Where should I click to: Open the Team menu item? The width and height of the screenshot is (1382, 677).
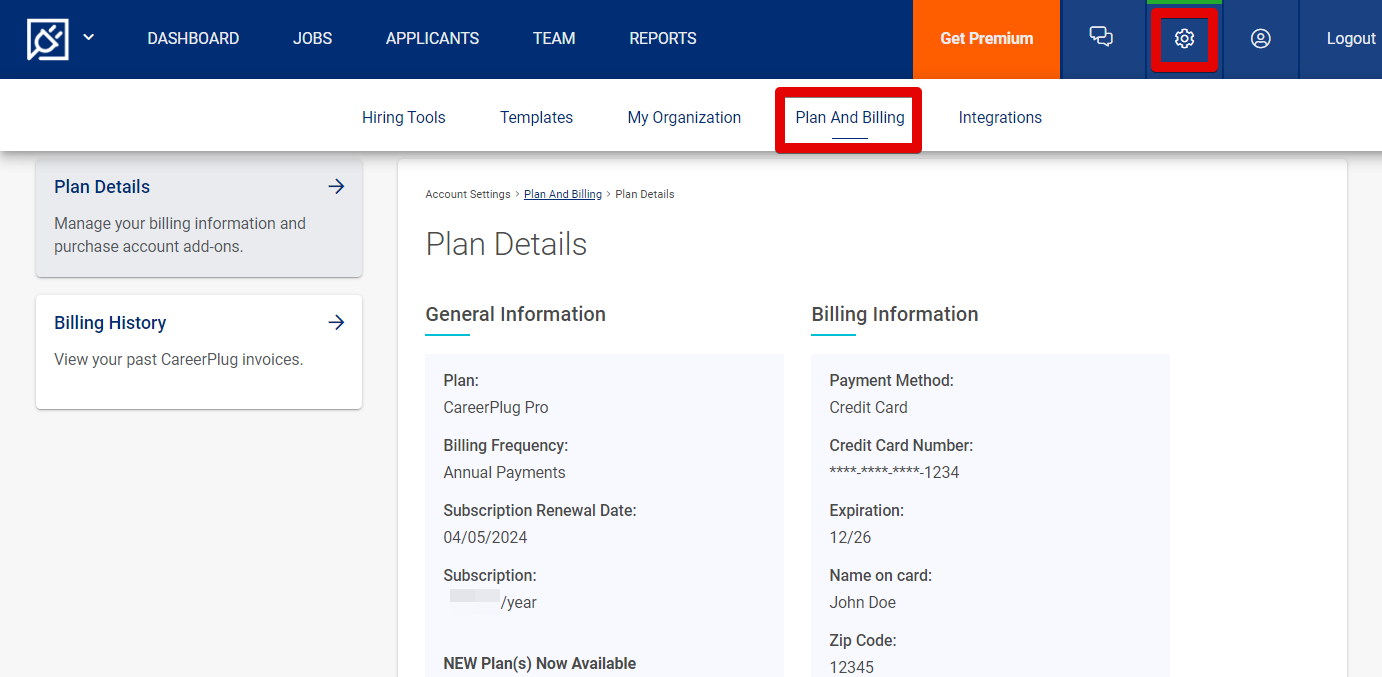pos(553,38)
